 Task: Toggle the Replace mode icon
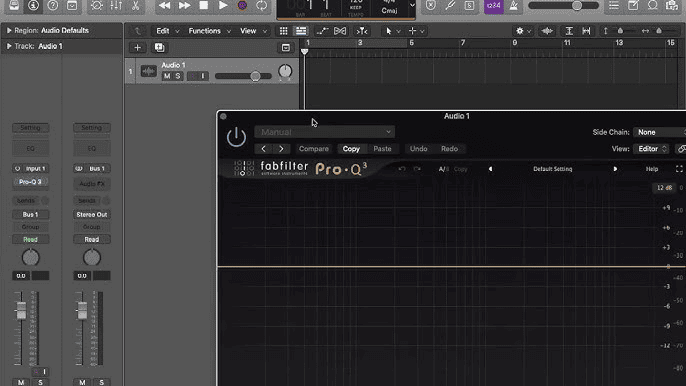point(431,5)
